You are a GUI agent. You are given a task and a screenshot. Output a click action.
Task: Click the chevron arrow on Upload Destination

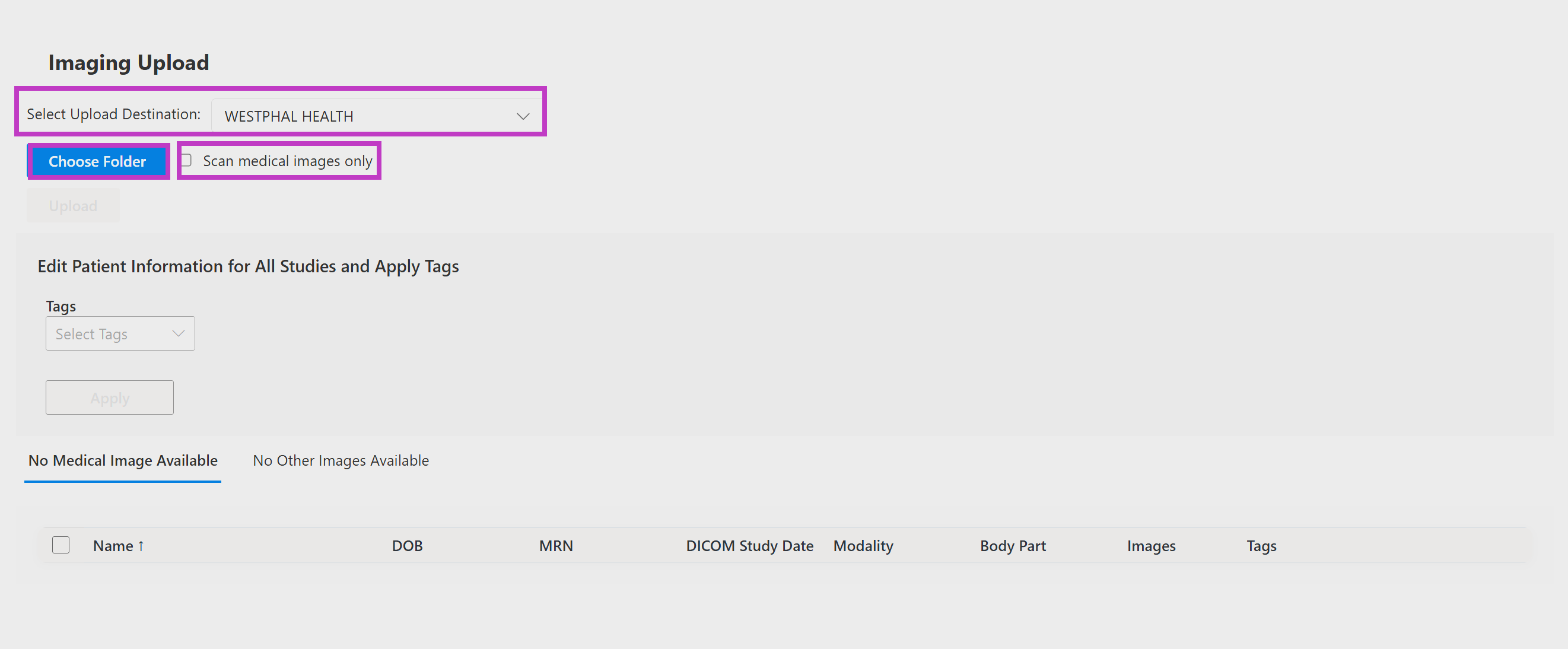click(x=523, y=116)
